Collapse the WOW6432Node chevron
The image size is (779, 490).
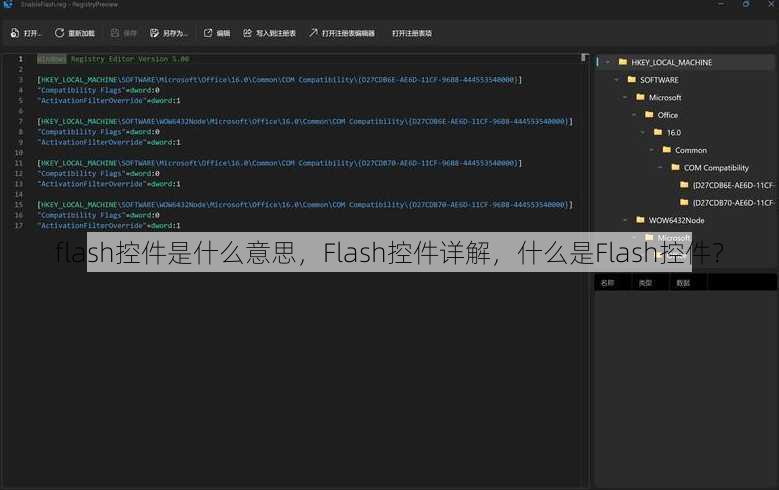[625, 220]
